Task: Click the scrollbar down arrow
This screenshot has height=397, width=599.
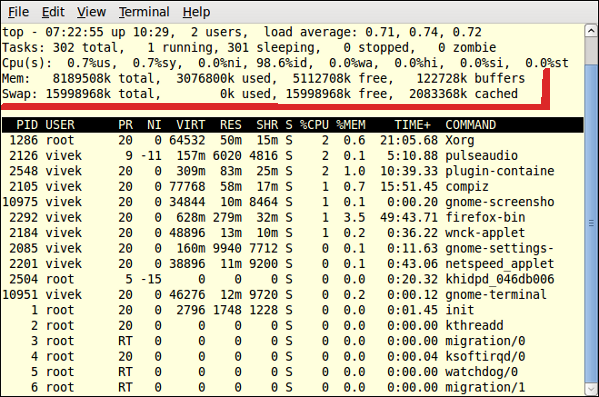Action: click(x=591, y=389)
